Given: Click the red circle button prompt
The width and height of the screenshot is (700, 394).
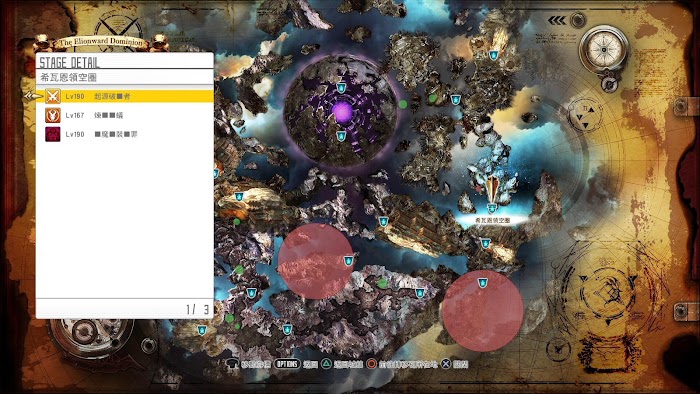Looking at the screenshot, I should pyautogui.click(x=371, y=364).
